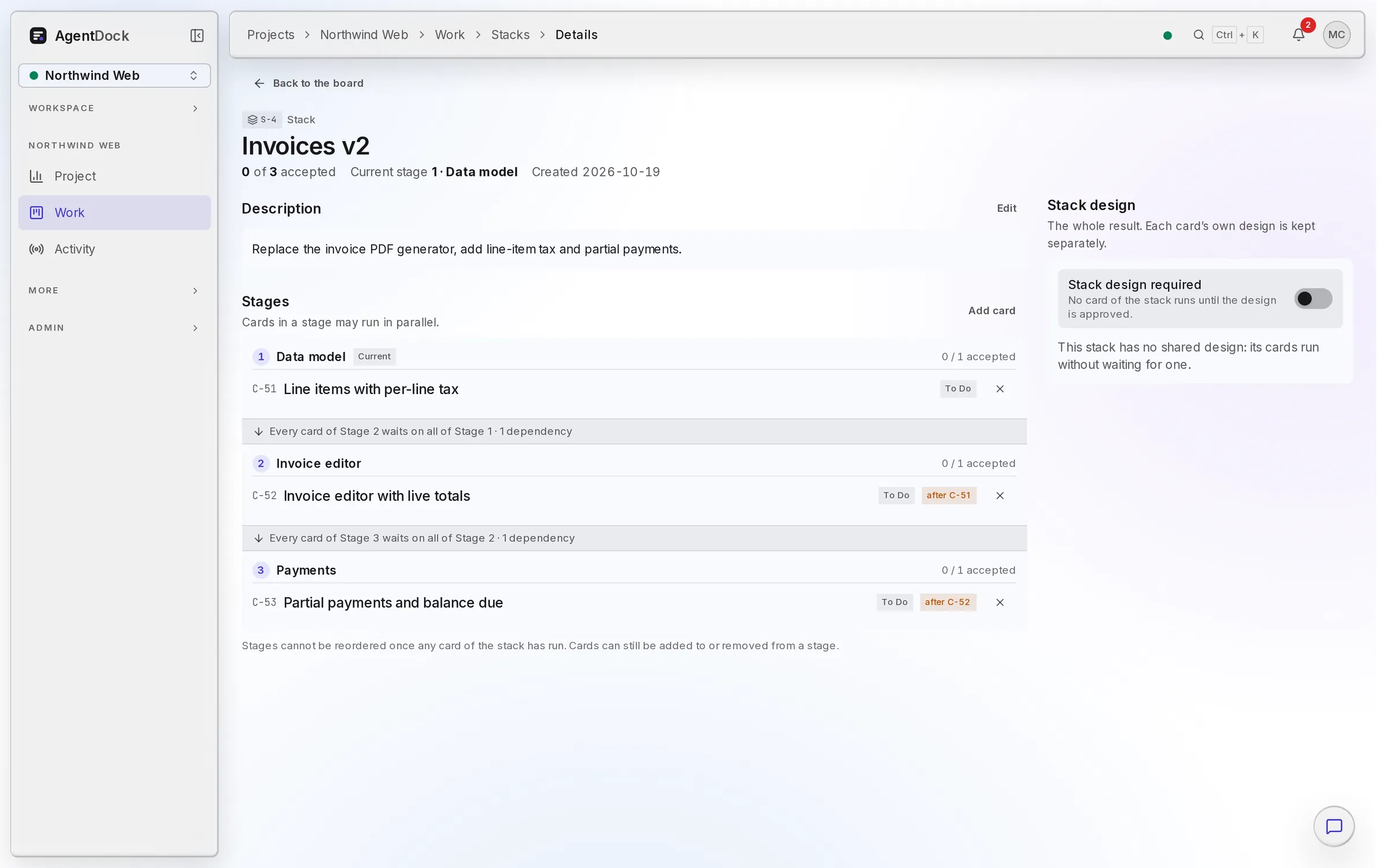Open Activity in the sidebar

115,249
